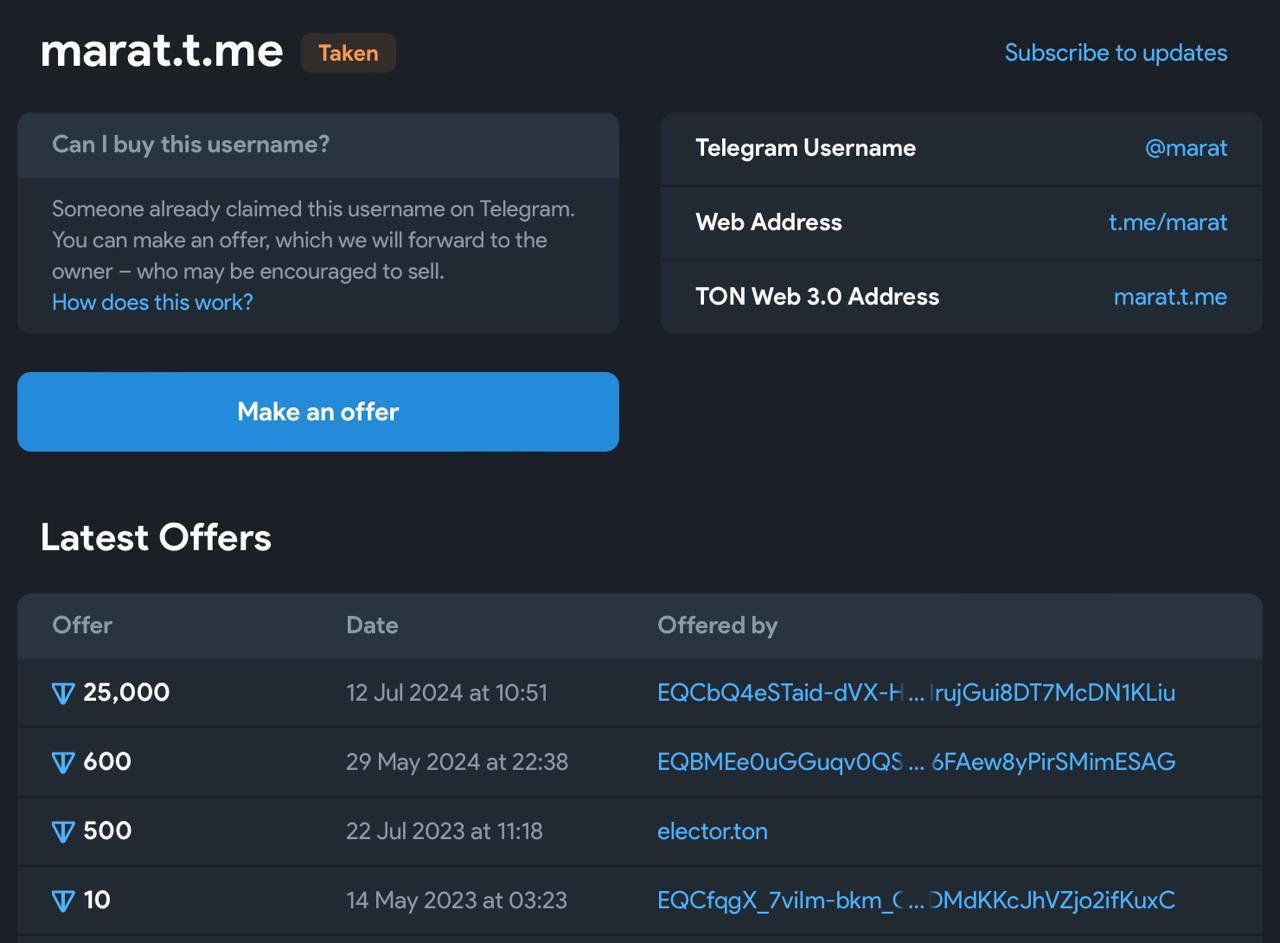Click the date 12 Jul 2024 at 10:51
This screenshot has height=943, width=1280.
[447, 693]
